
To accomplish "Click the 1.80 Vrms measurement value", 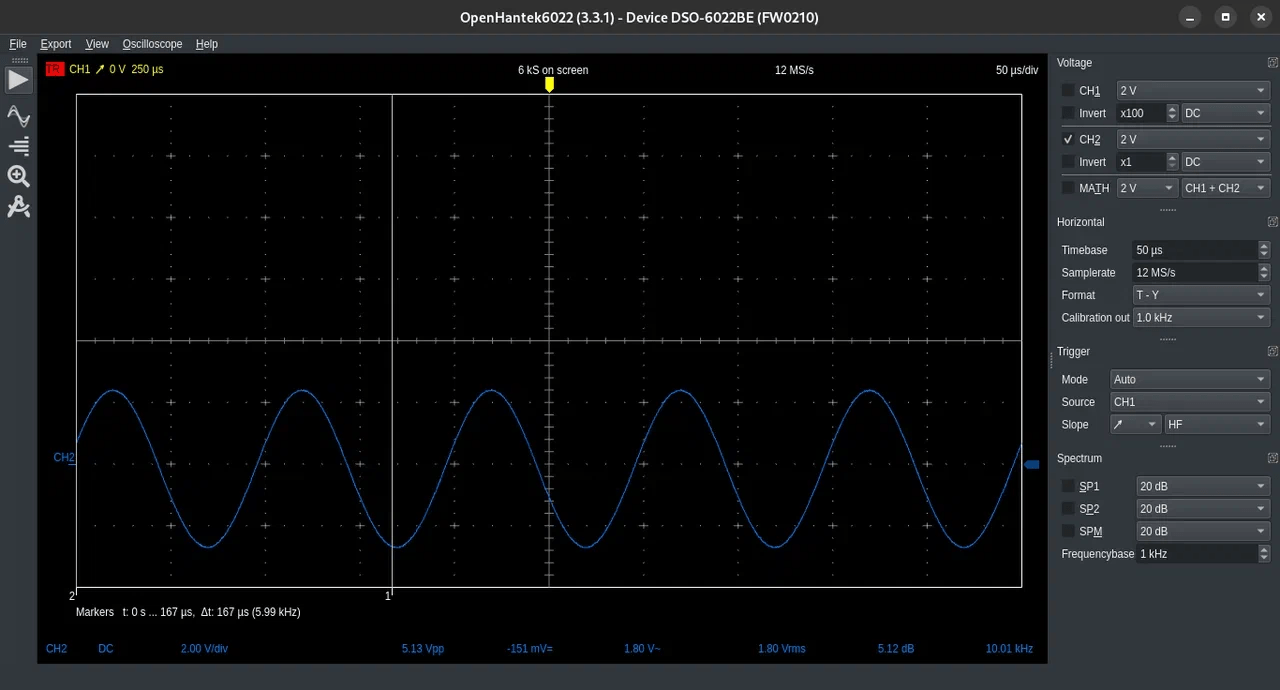I will coord(782,649).
